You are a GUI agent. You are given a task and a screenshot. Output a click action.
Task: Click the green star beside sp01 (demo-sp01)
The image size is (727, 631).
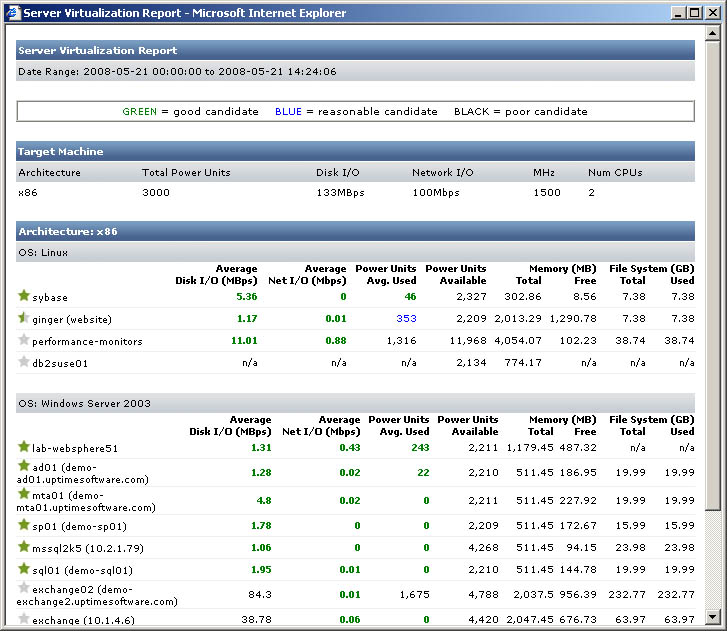[24, 524]
